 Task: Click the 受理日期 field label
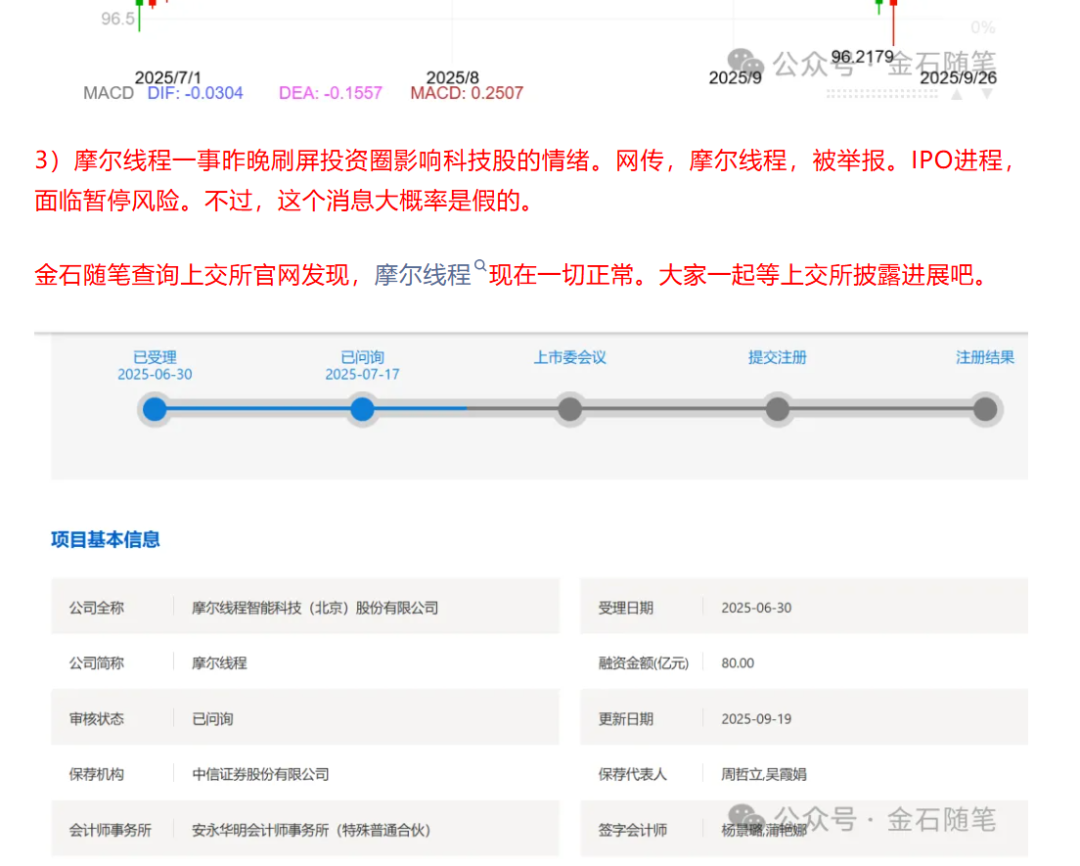tap(625, 608)
